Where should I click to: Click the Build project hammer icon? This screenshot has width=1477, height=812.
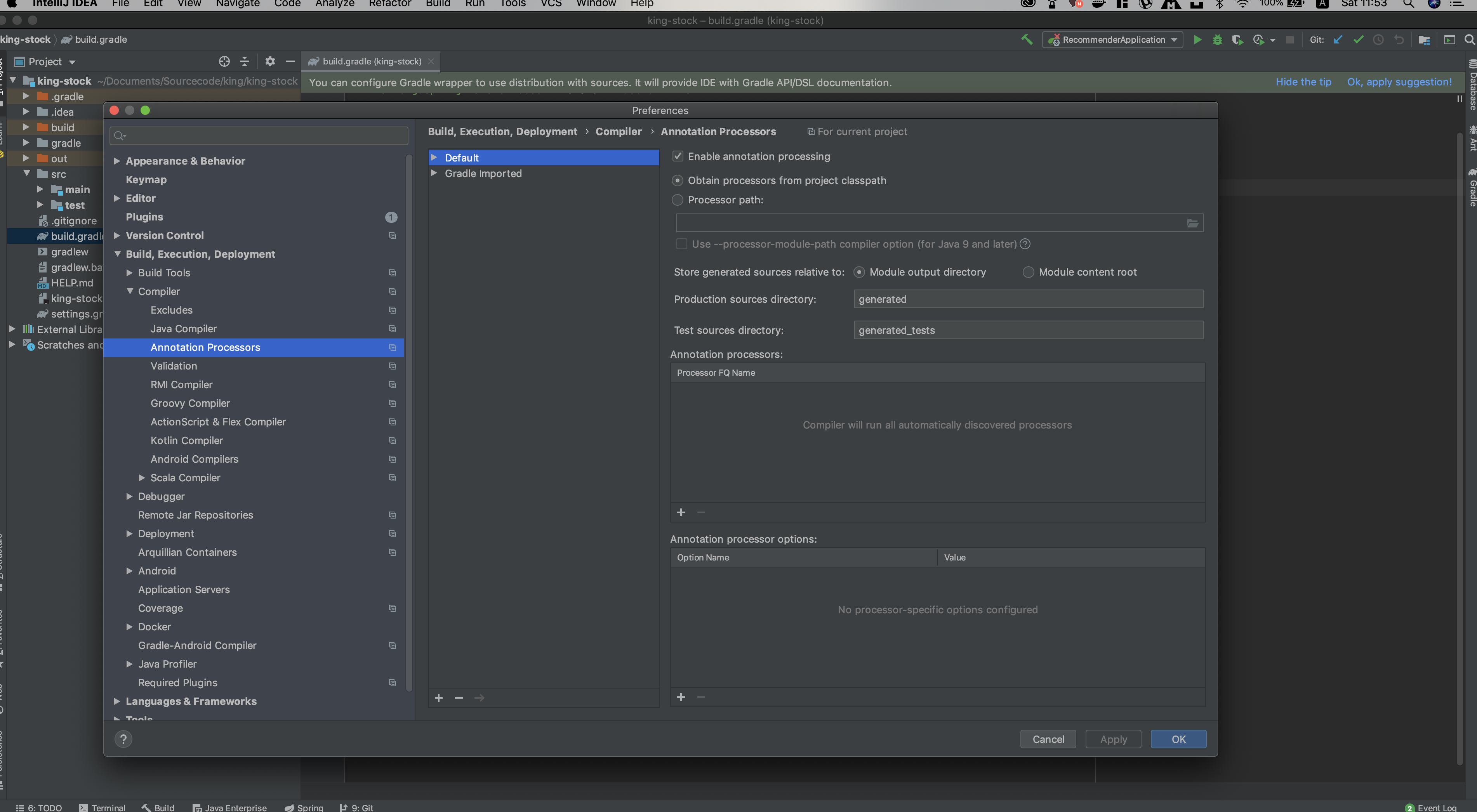pos(1027,40)
